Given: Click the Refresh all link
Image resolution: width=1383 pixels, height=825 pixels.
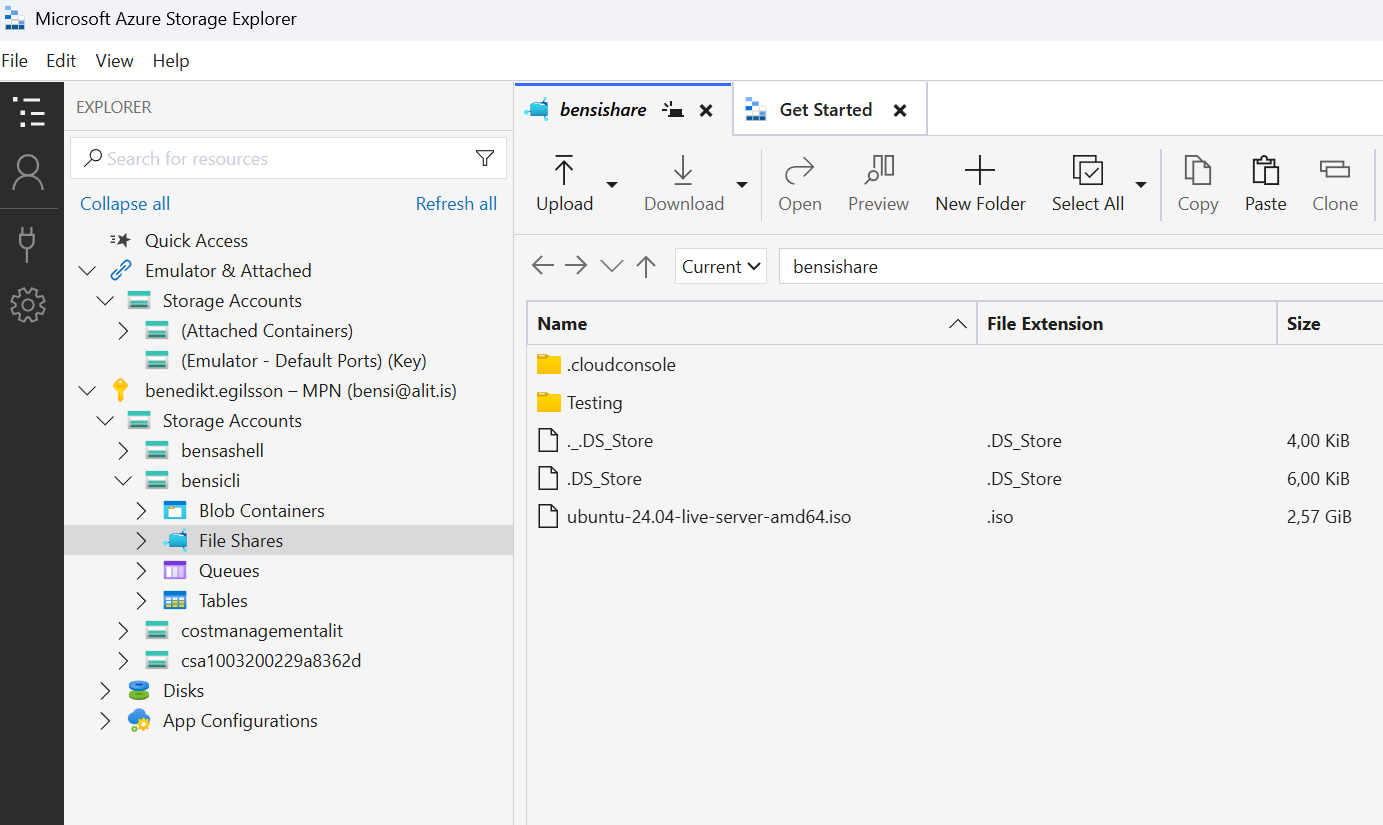Looking at the screenshot, I should pos(456,203).
